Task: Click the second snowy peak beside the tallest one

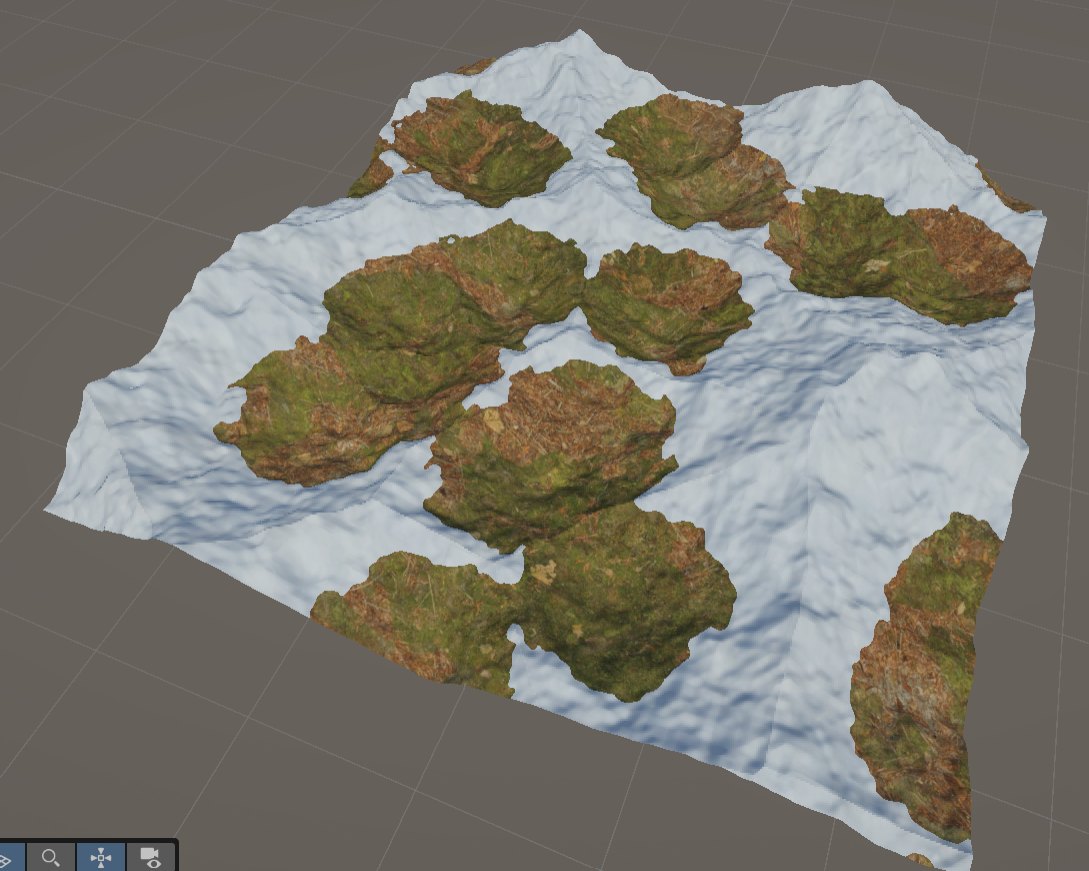Action: point(868,86)
